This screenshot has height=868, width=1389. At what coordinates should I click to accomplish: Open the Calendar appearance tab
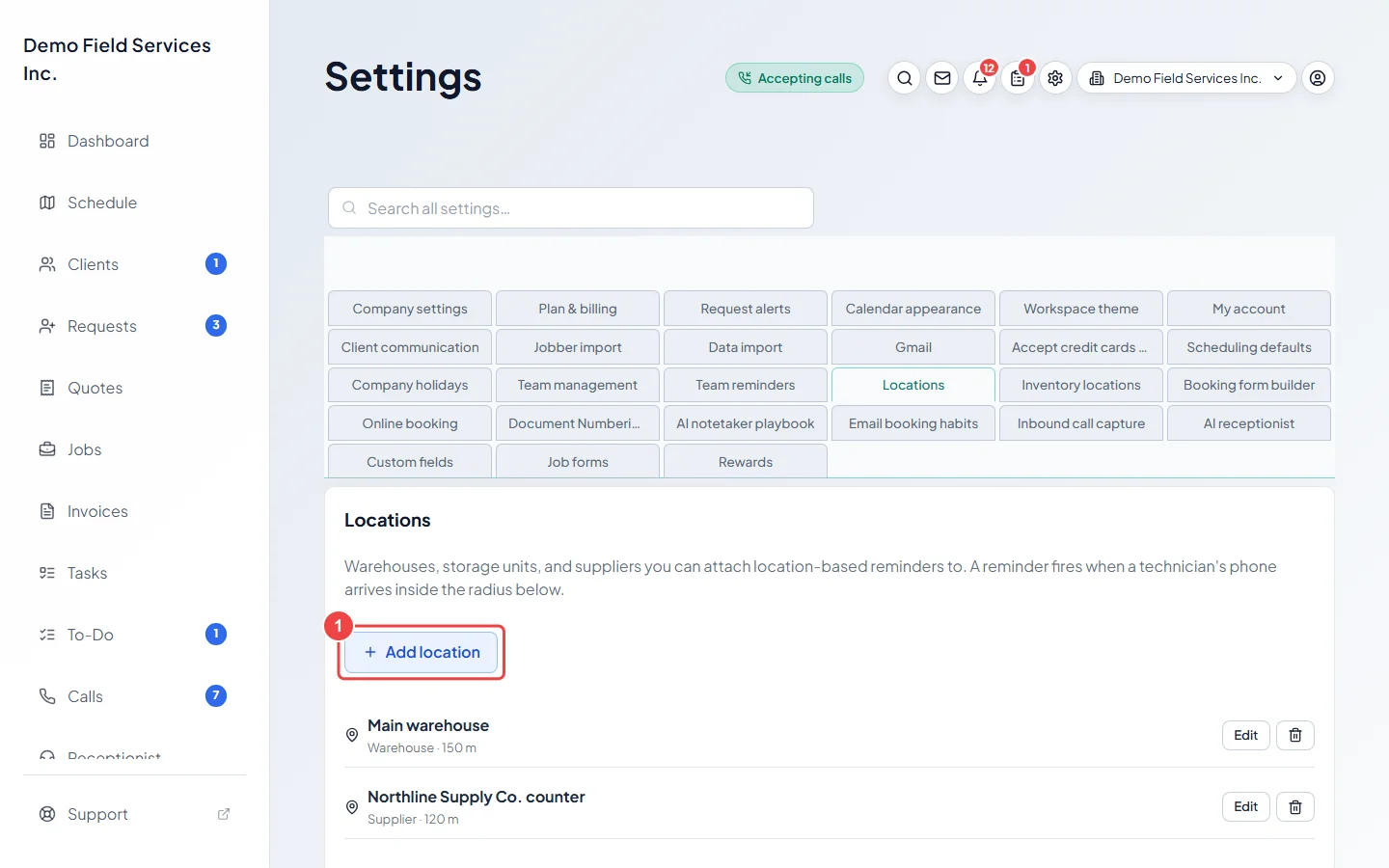[913, 309]
